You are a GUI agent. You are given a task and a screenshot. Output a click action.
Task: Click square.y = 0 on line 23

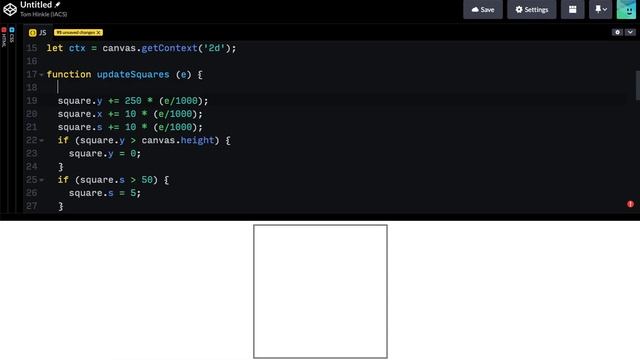click(104, 153)
